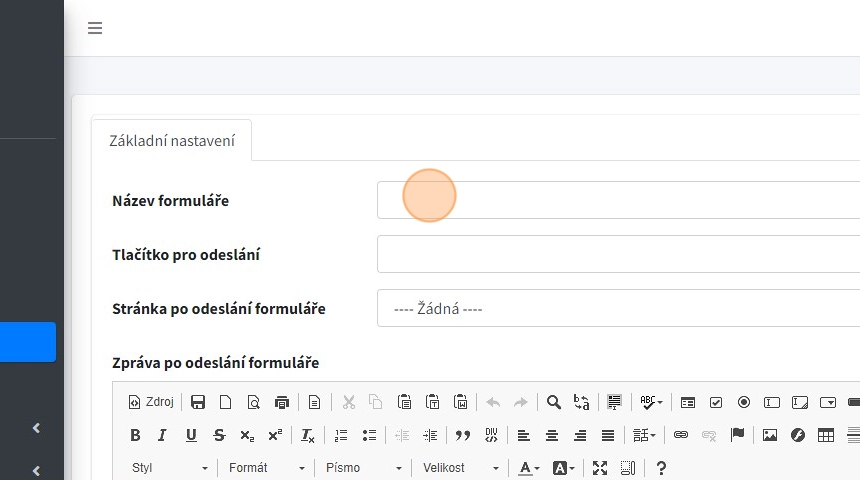860x480 pixels.
Task: Click the Print icon in the toolbar
Action: [282, 402]
